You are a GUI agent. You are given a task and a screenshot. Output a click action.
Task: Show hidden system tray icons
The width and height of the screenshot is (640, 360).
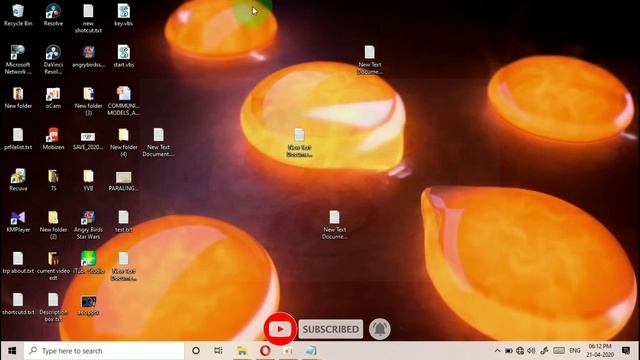pyautogui.click(x=497, y=351)
